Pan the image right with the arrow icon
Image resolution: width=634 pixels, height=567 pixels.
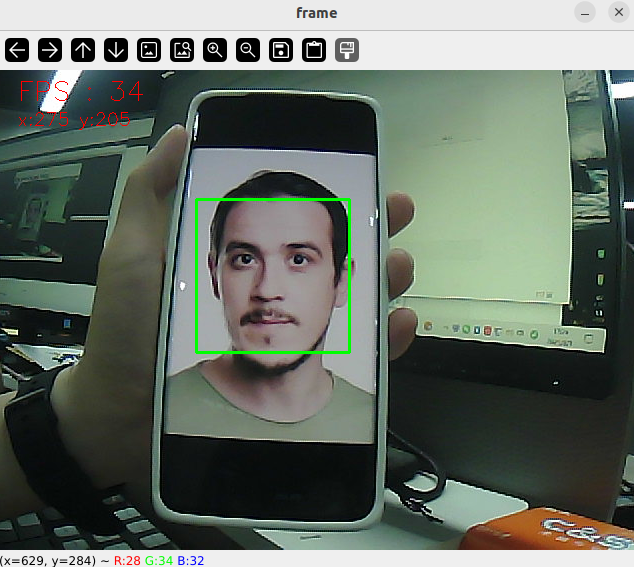(x=50, y=50)
